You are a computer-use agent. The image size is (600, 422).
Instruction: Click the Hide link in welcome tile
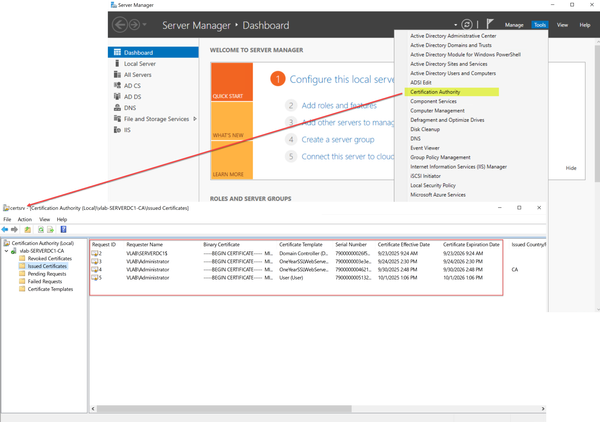click(x=571, y=168)
